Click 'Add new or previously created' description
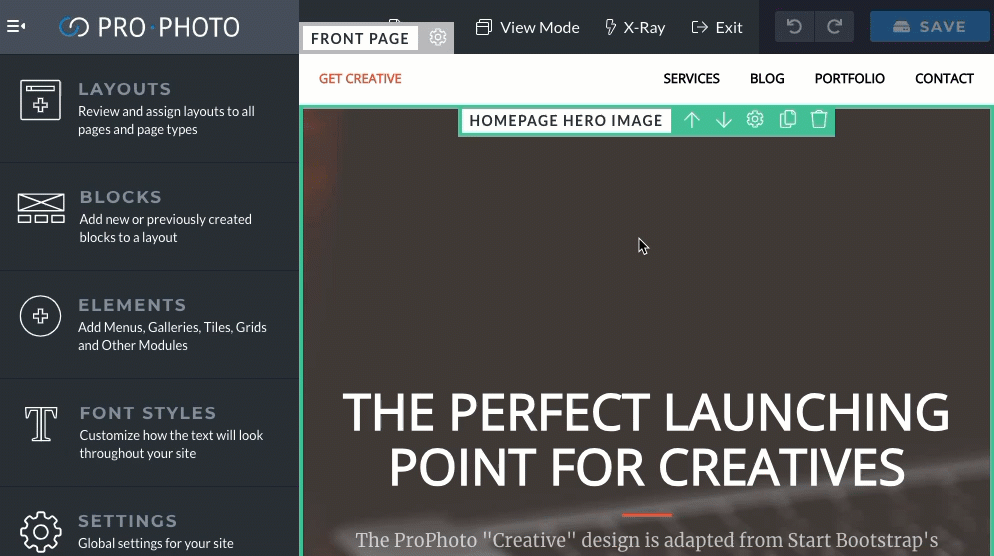 point(165,228)
